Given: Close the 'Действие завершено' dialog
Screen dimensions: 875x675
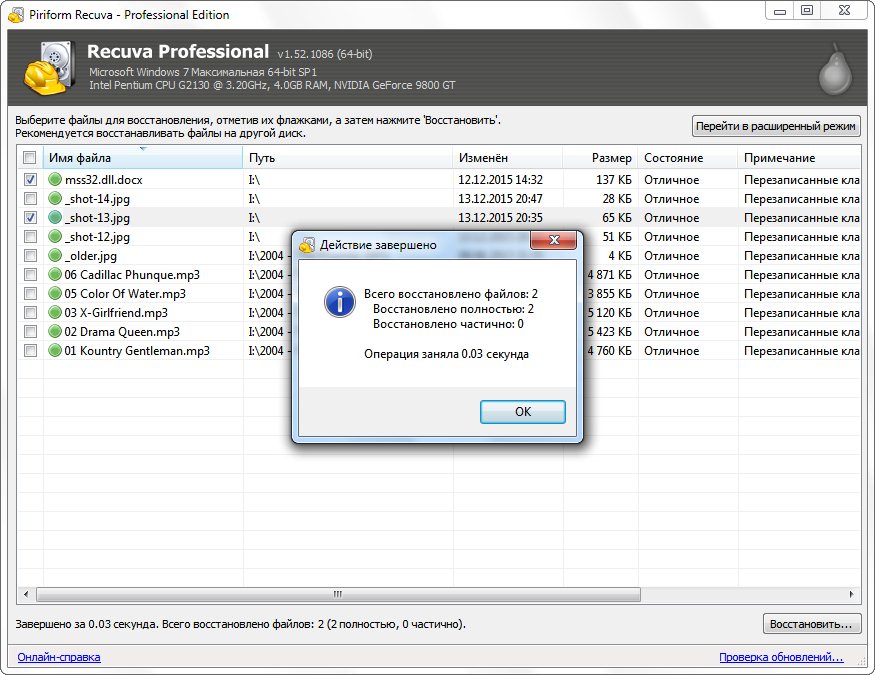Looking at the screenshot, I should pos(554,240).
